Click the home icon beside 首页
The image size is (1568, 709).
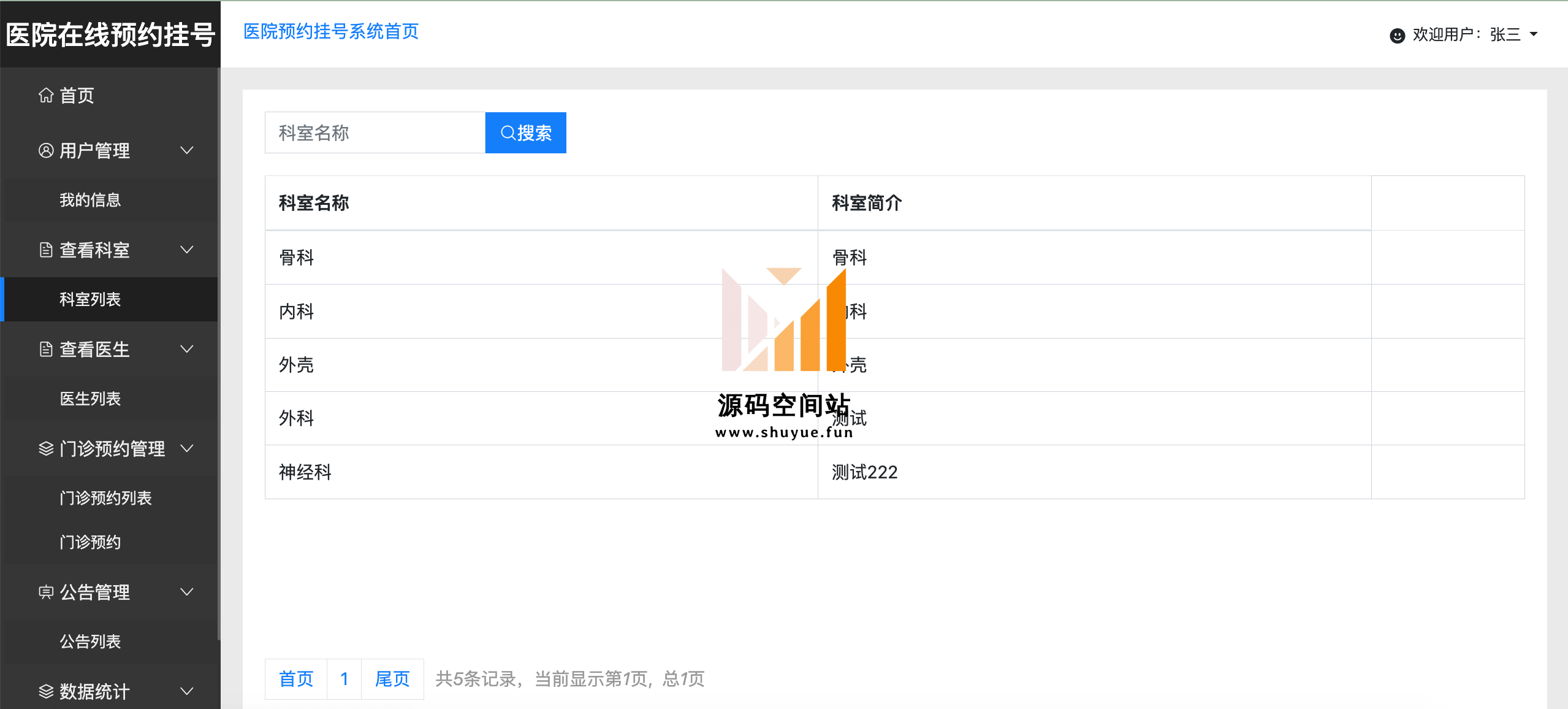pos(46,95)
